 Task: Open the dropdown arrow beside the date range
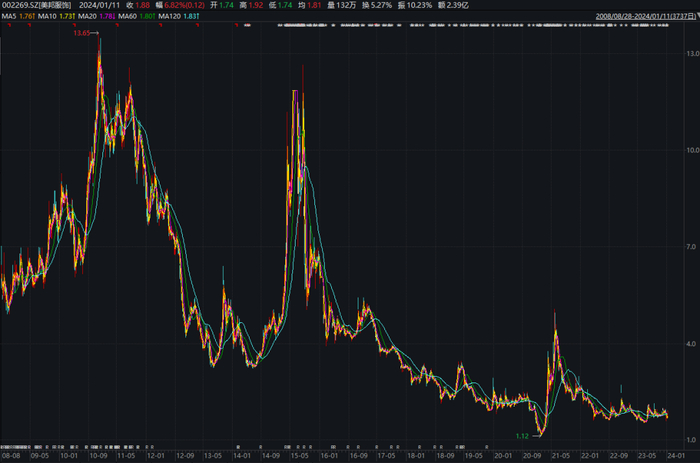point(698,16)
